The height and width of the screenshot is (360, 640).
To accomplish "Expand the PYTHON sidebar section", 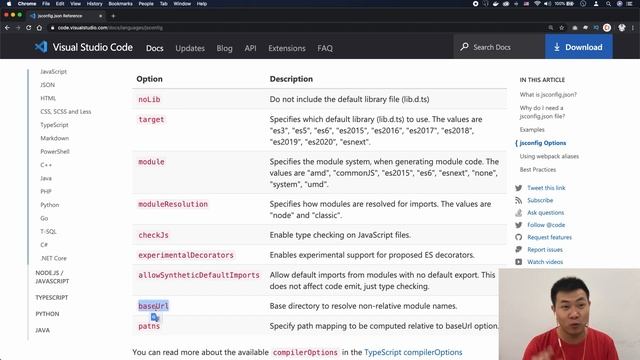I will 47,314.
